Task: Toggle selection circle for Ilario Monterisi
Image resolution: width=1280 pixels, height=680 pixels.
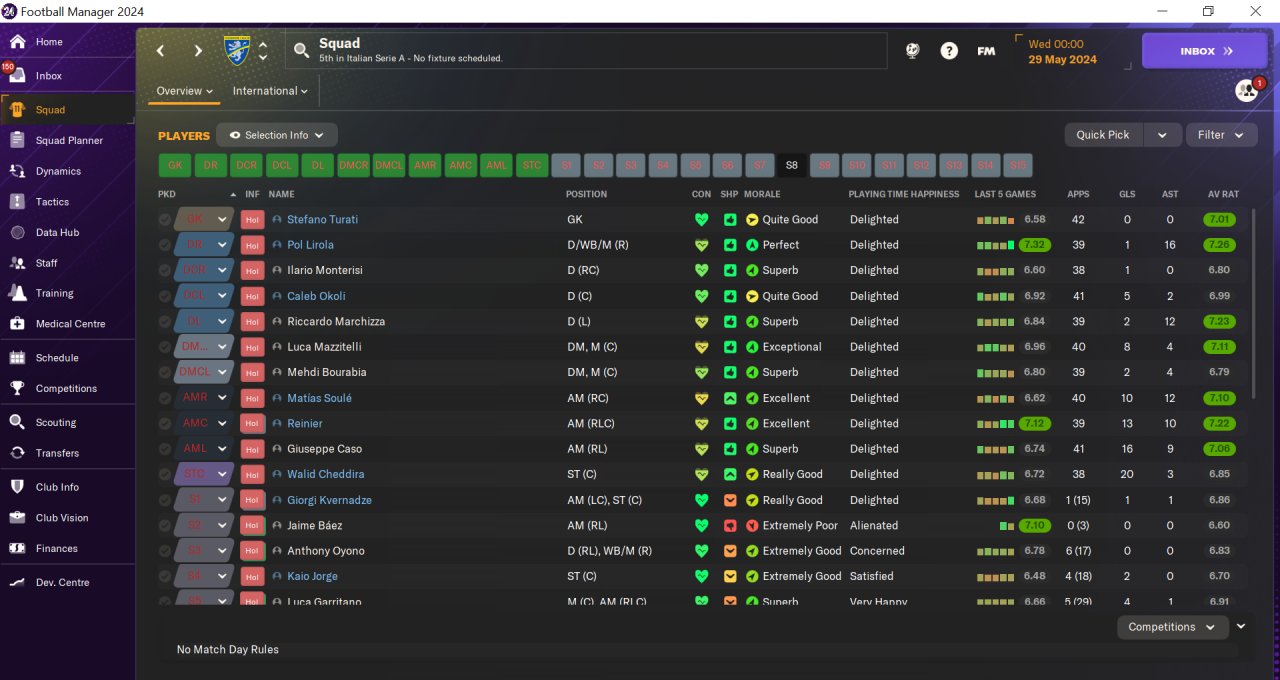Action: tap(165, 271)
